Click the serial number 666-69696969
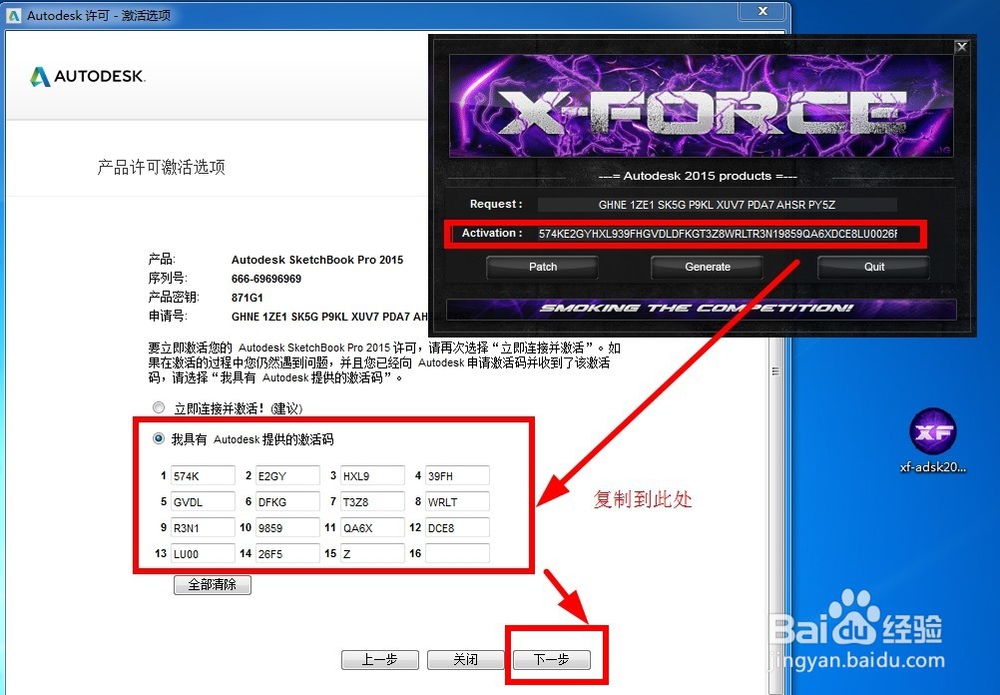This screenshot has width=1000, height=695. 266,279
